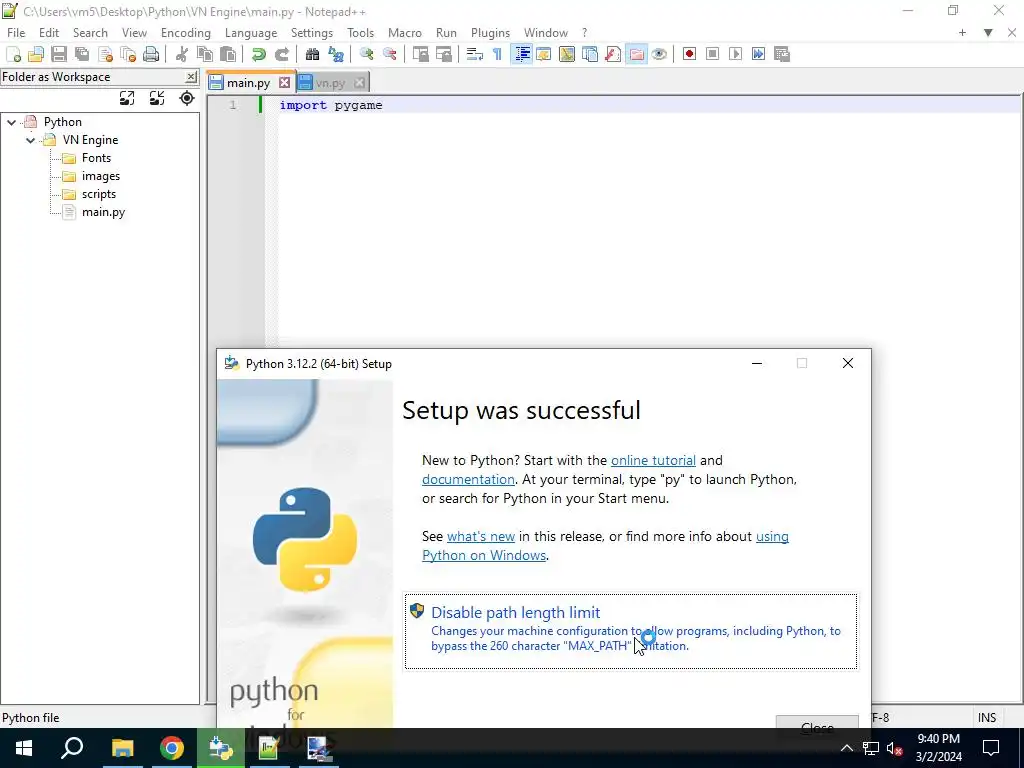Click the New file toolbar icon
Image resolution: width=1024 pixels, height=768 pixels.
(13, 54)
